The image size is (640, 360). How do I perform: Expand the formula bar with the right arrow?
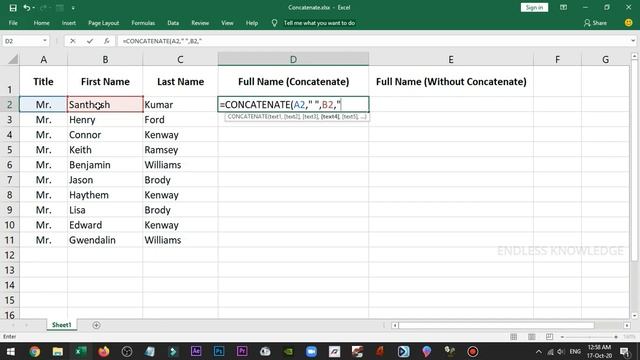click(633, 41)
